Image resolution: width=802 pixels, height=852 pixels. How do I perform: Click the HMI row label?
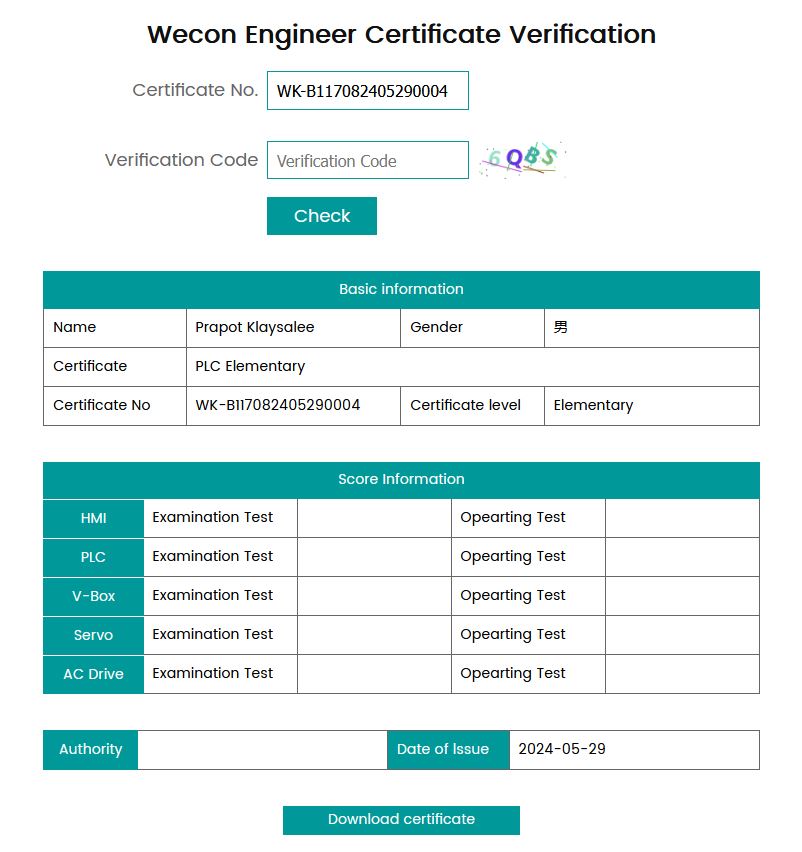pos(94,518)
